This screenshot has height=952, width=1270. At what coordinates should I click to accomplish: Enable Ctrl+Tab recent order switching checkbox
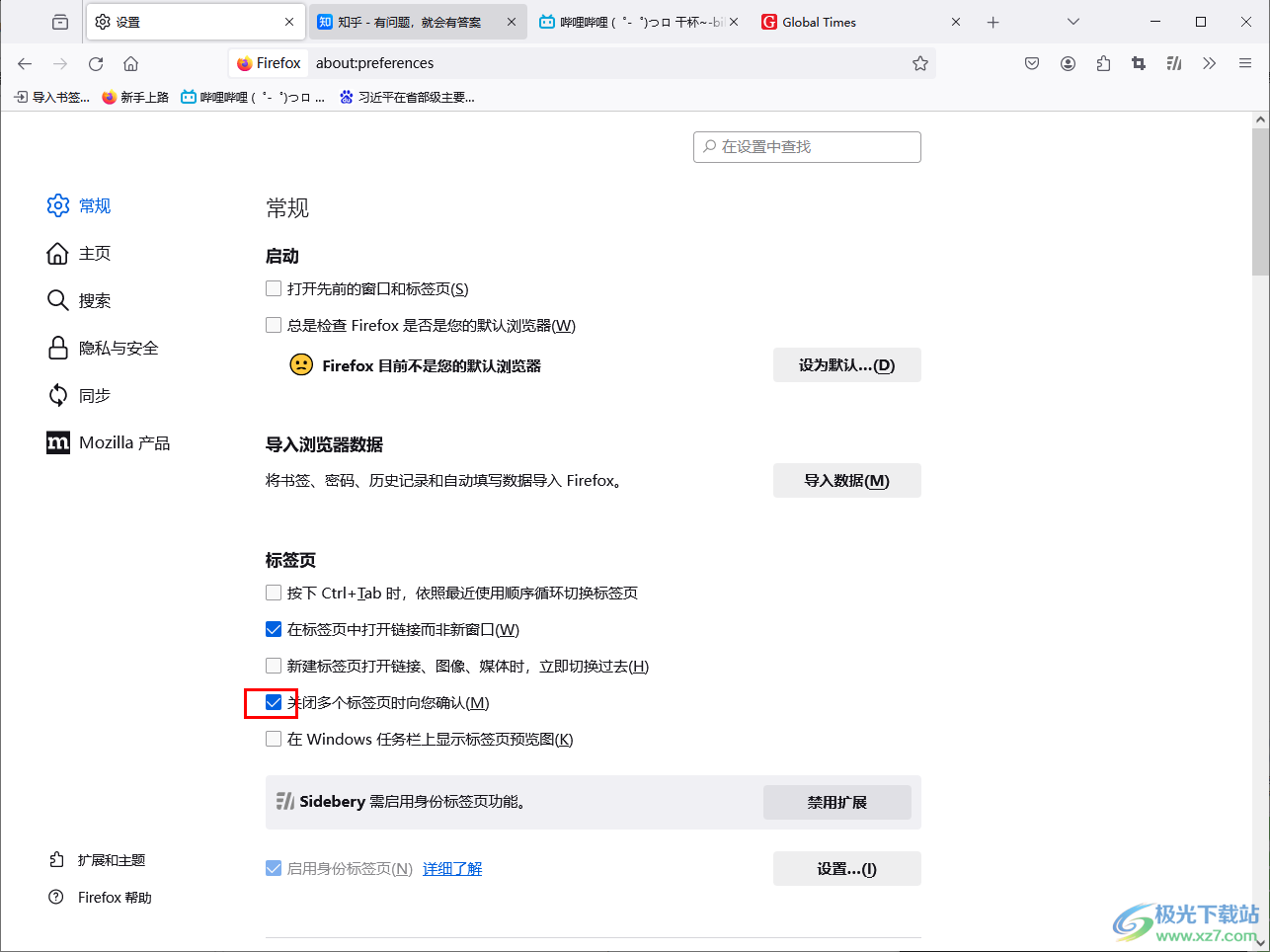[x=274, y=593]
